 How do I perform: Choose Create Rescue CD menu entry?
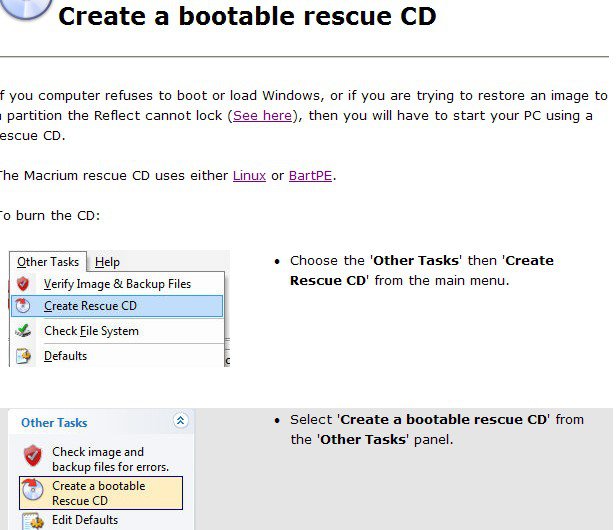pyautogui.click(x=117, y=306)
